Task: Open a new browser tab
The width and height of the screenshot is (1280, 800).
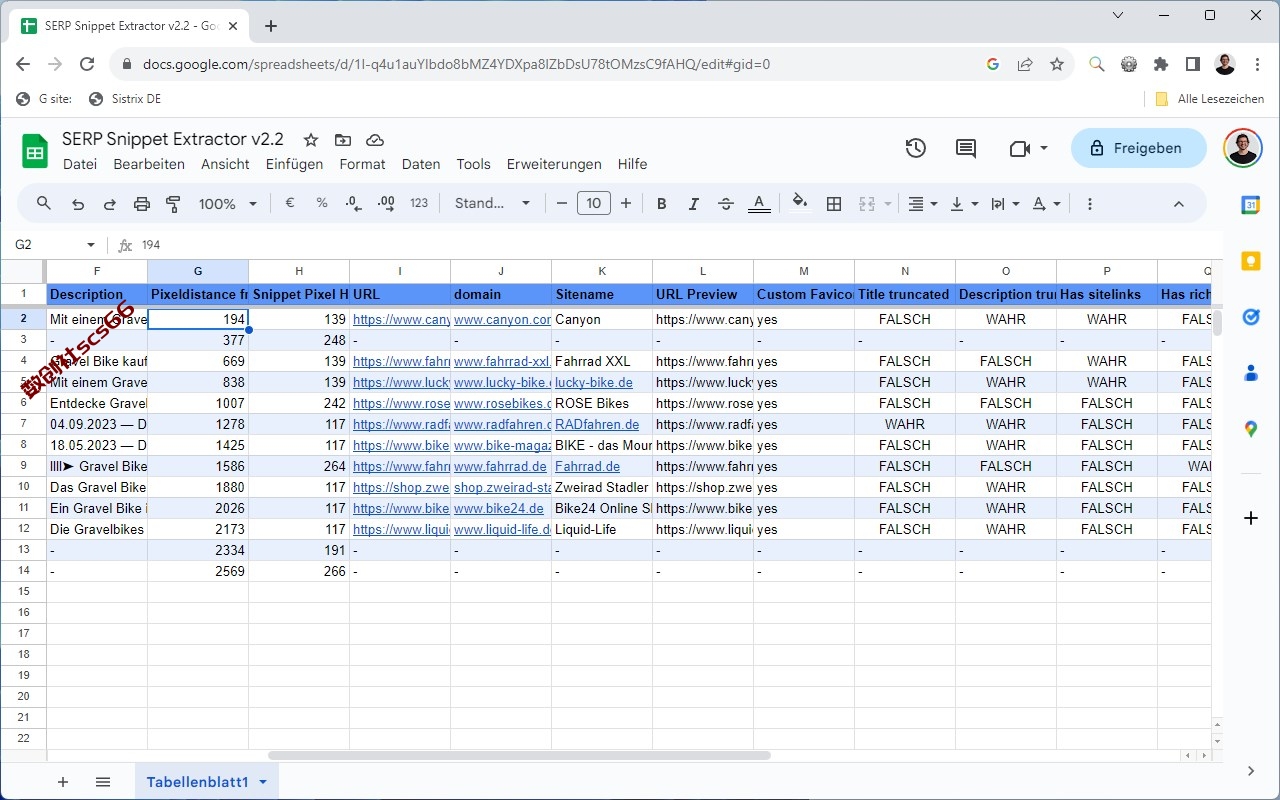Action: coord(270,26)
